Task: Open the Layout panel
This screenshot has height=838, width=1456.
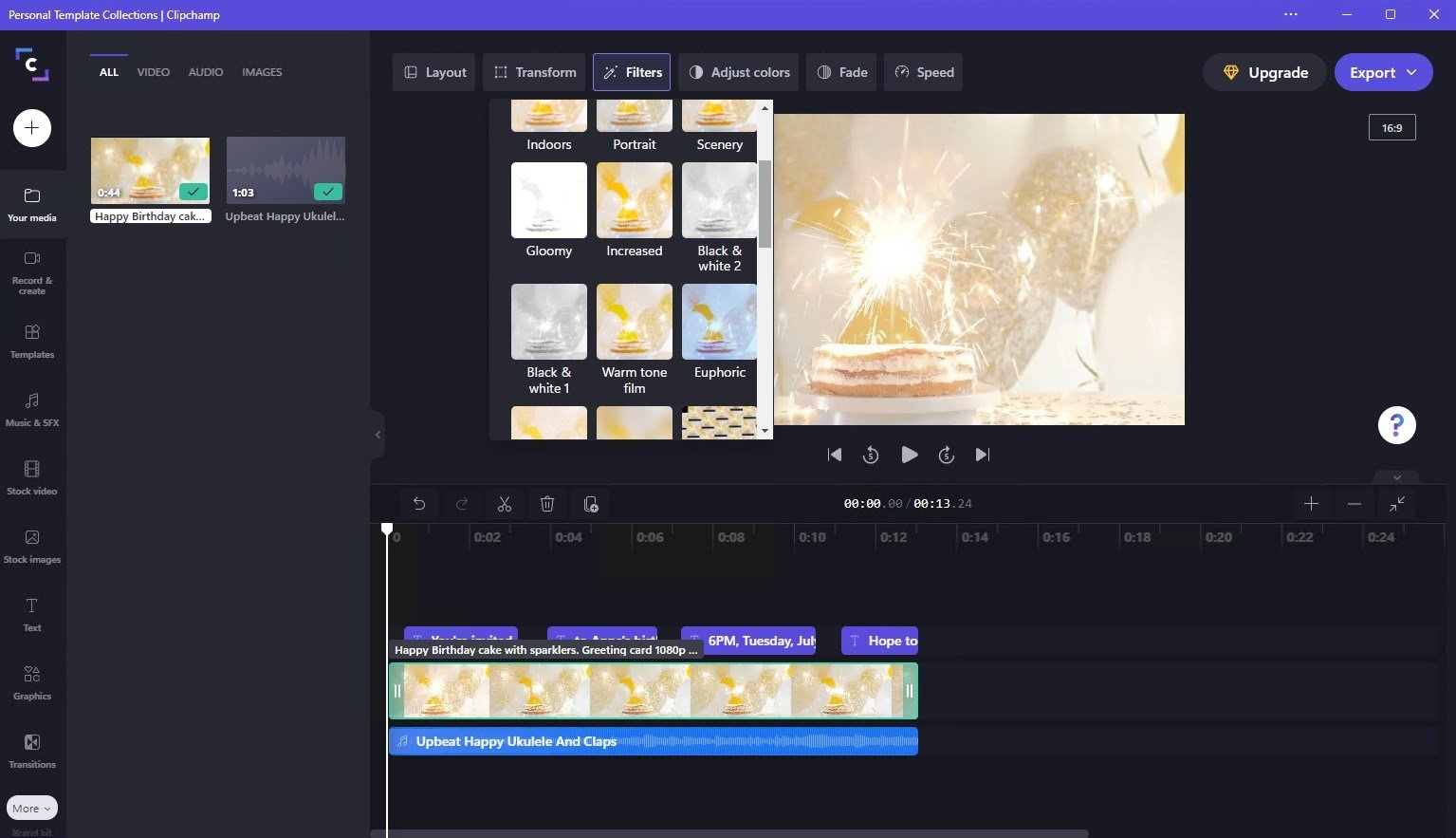Action: pos(435,72)
